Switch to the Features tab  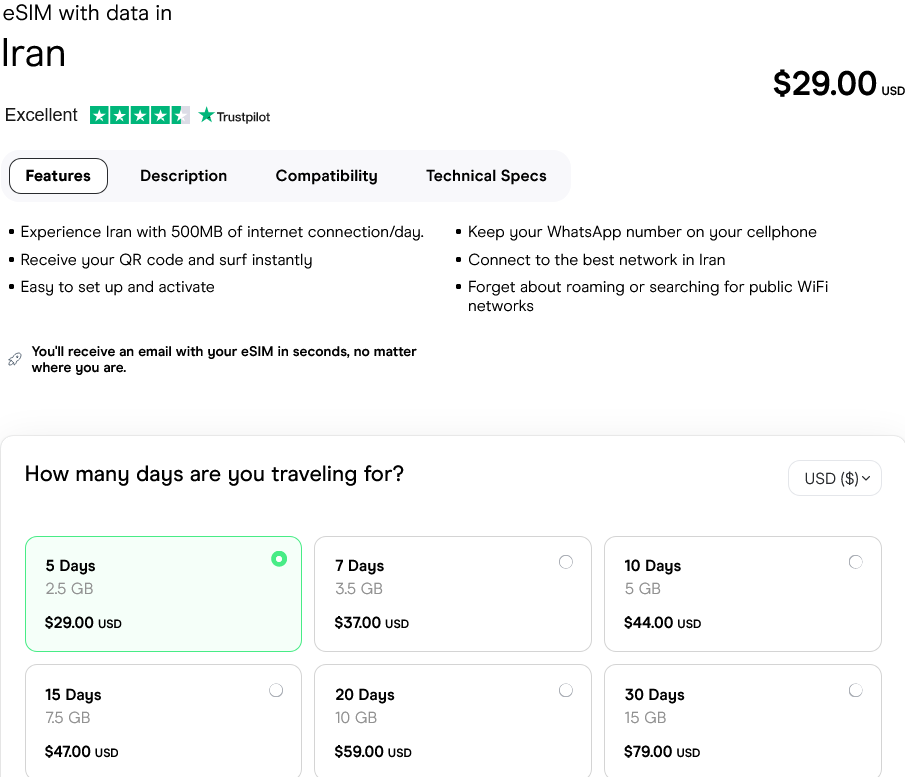pyautogui.click(x=58, y=176)
